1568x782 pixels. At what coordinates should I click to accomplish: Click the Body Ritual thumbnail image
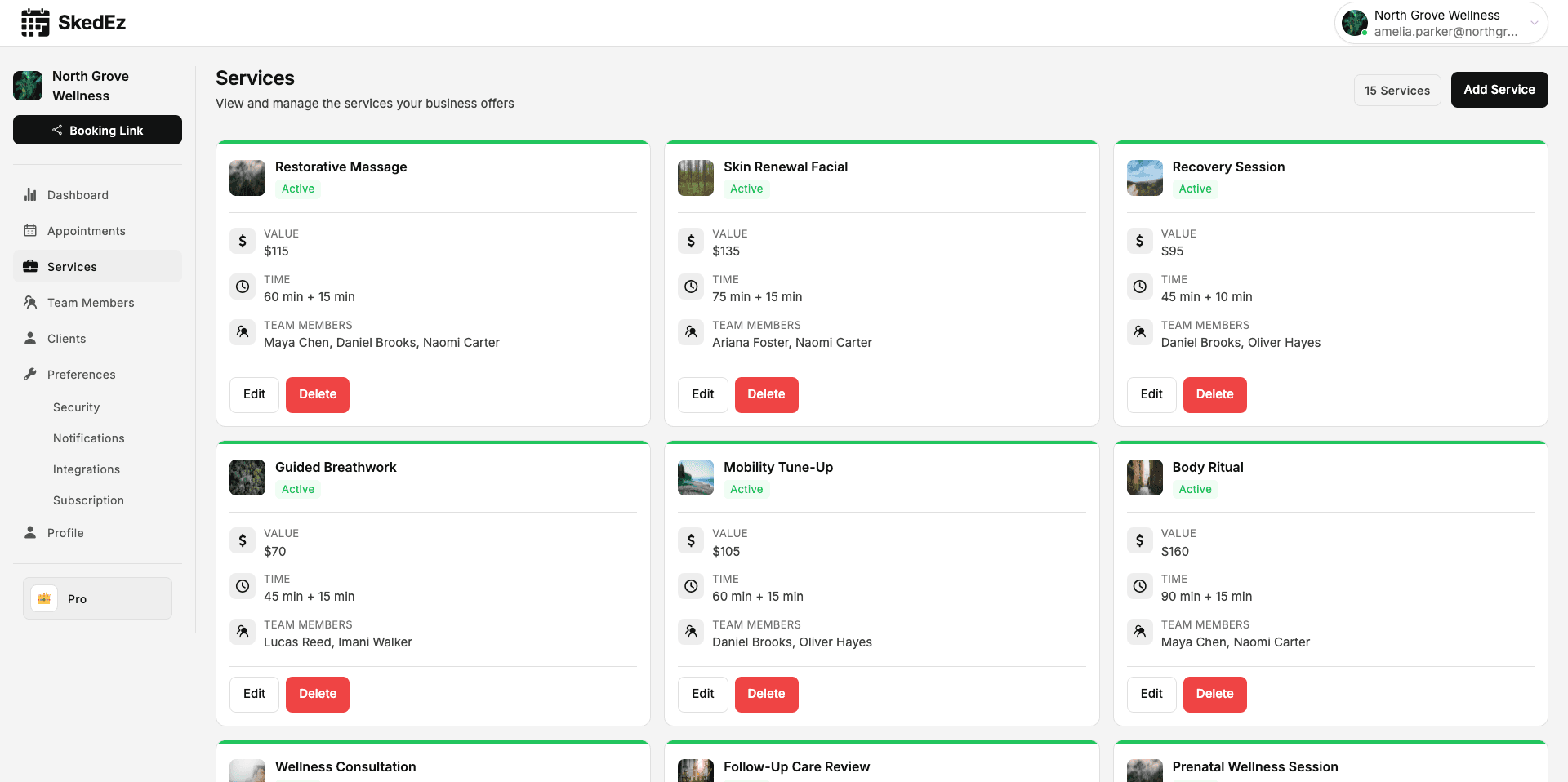coord(1145,478)
